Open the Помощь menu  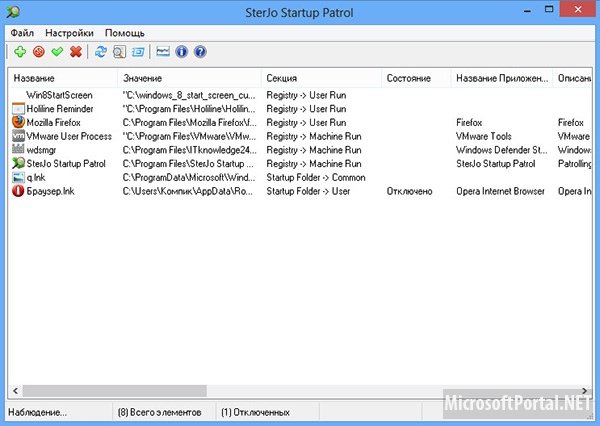point(125,33)
